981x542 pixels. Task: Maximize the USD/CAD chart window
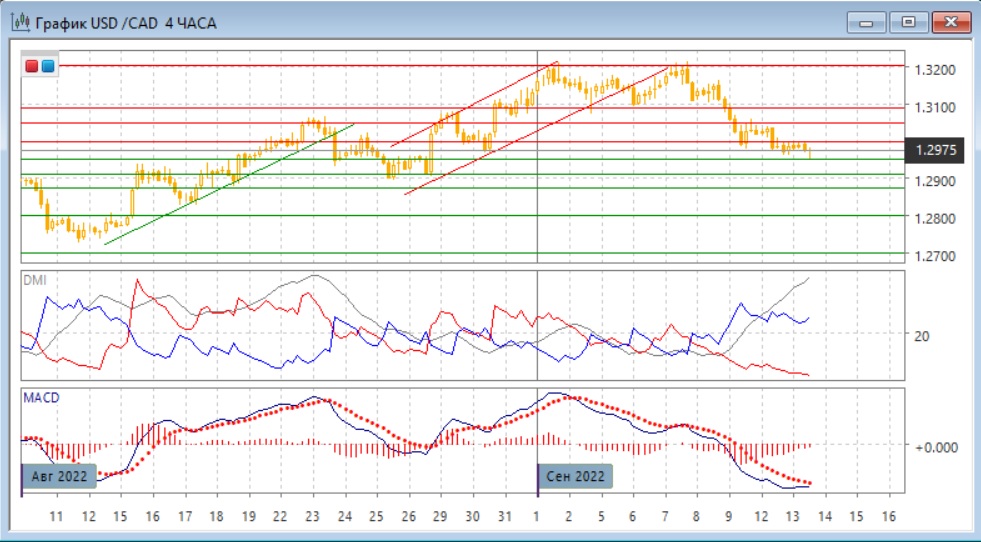pos(908,22)
